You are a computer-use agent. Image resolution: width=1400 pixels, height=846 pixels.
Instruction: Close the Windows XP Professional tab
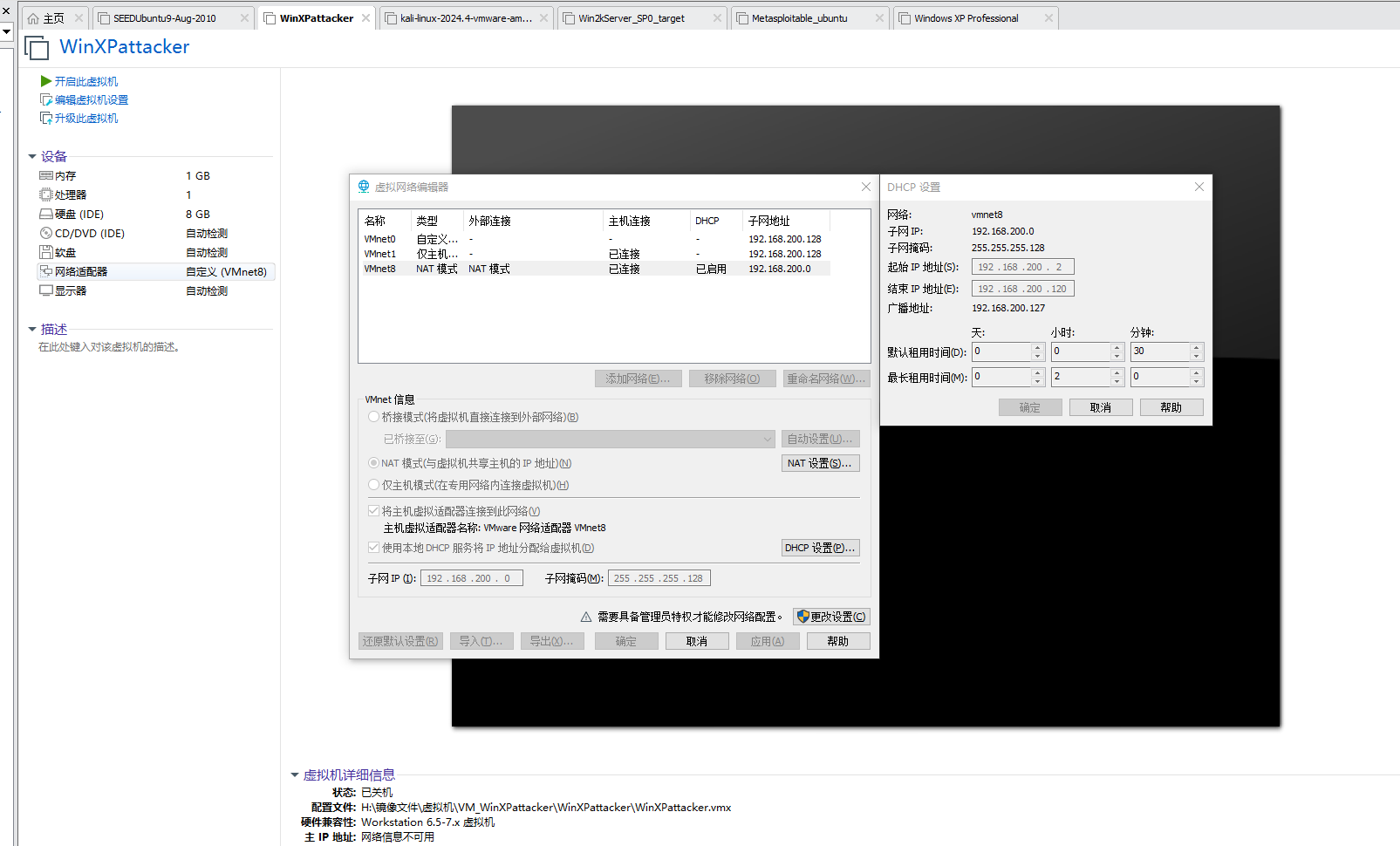point(1048,17)
